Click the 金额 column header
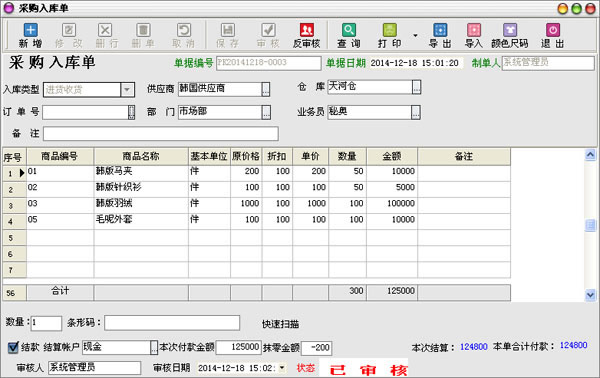Screen dimensions: 600x378 pyautogui.click(x=392, y=156)
